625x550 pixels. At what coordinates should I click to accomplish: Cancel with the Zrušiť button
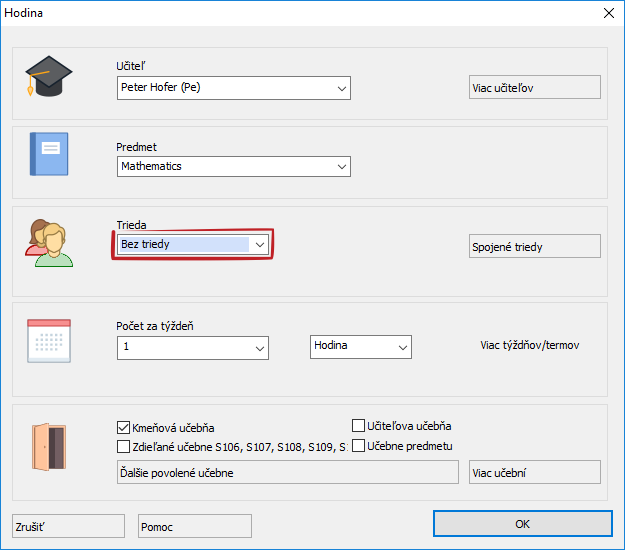(68, 526)
